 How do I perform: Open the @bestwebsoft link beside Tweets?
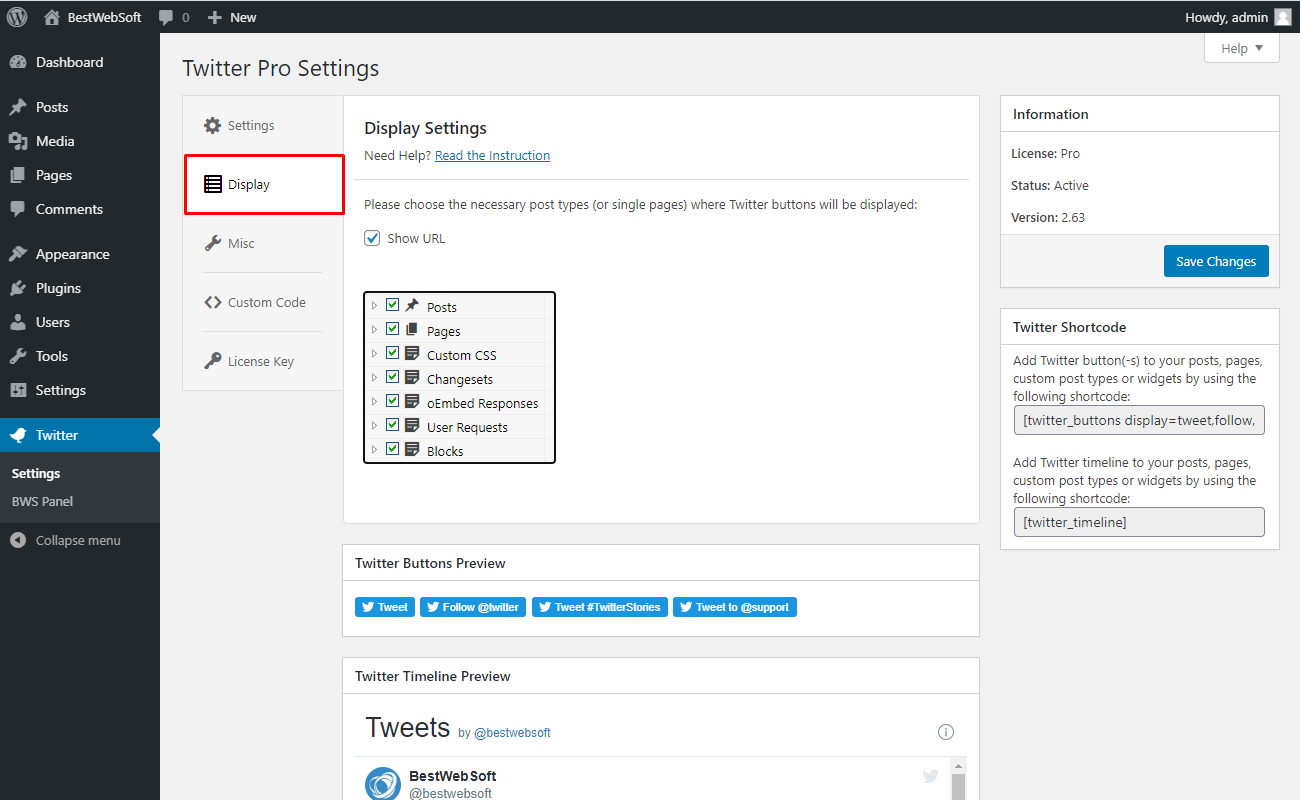[512, 733]
